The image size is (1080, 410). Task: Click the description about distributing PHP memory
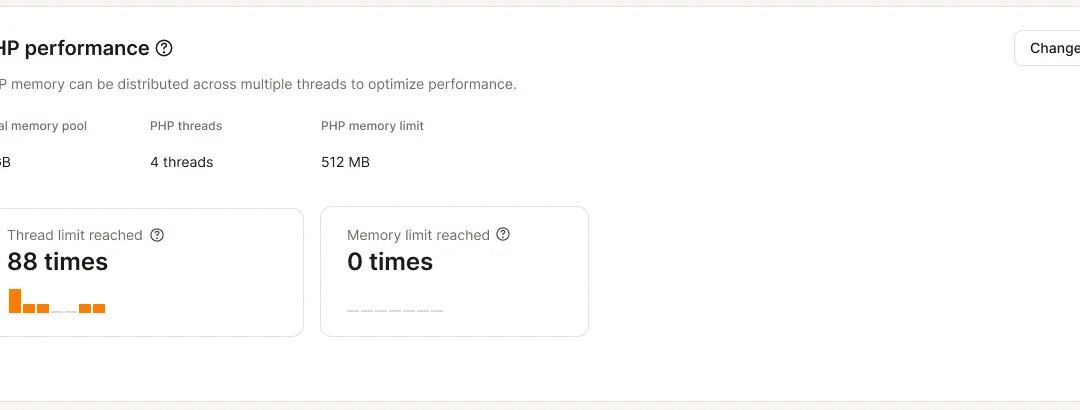coord(258,84)
